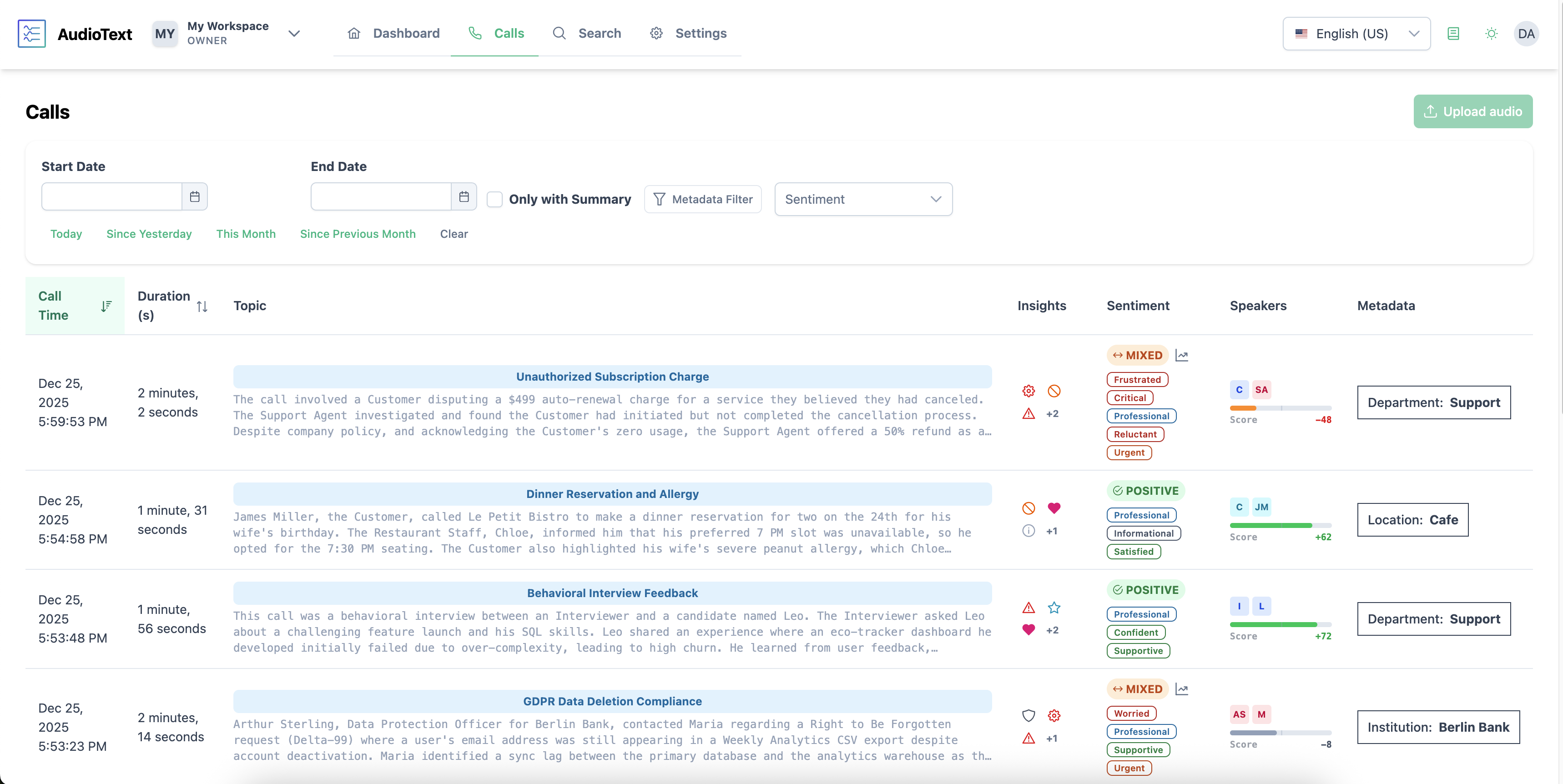The height and width of the screenshot is (784, 1563).
Task: Expand the My Workspace selector
Action: 294,33
